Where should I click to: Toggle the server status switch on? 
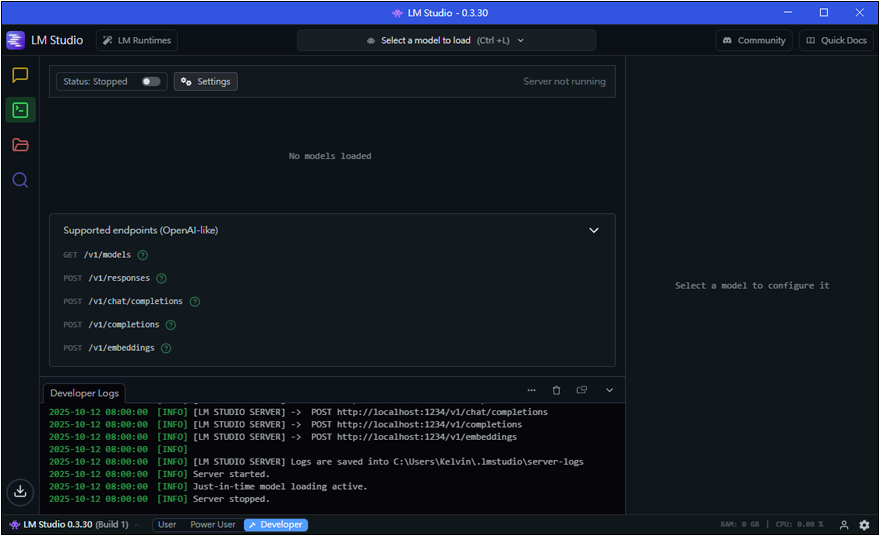(151, 82)
